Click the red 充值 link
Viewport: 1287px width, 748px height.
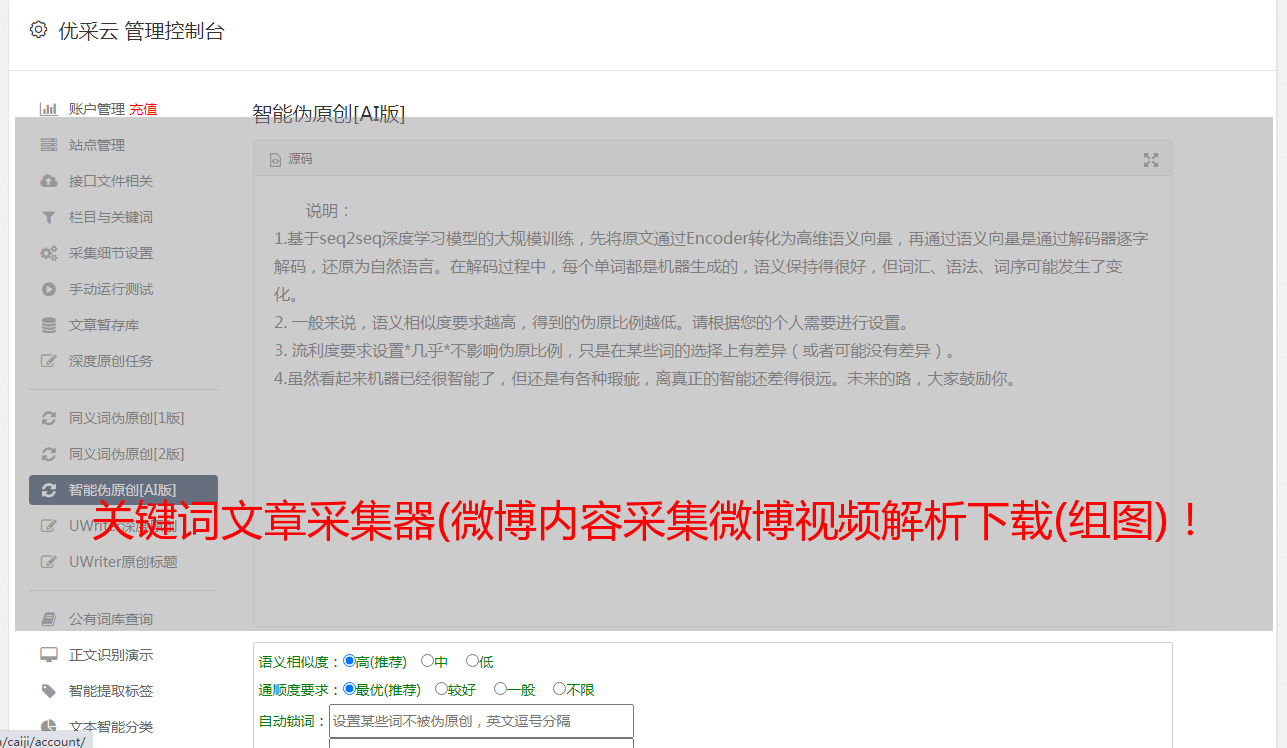143,109
